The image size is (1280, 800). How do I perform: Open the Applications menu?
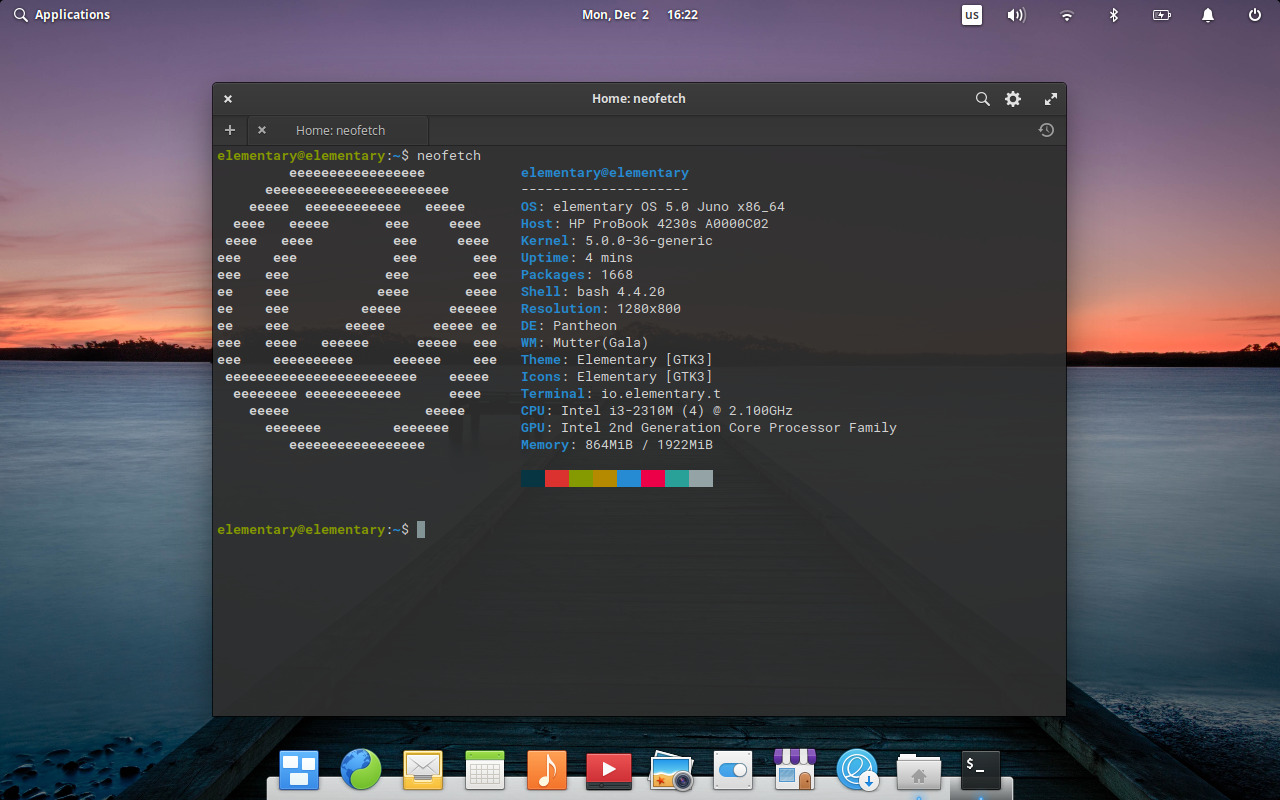click(62, 14)
